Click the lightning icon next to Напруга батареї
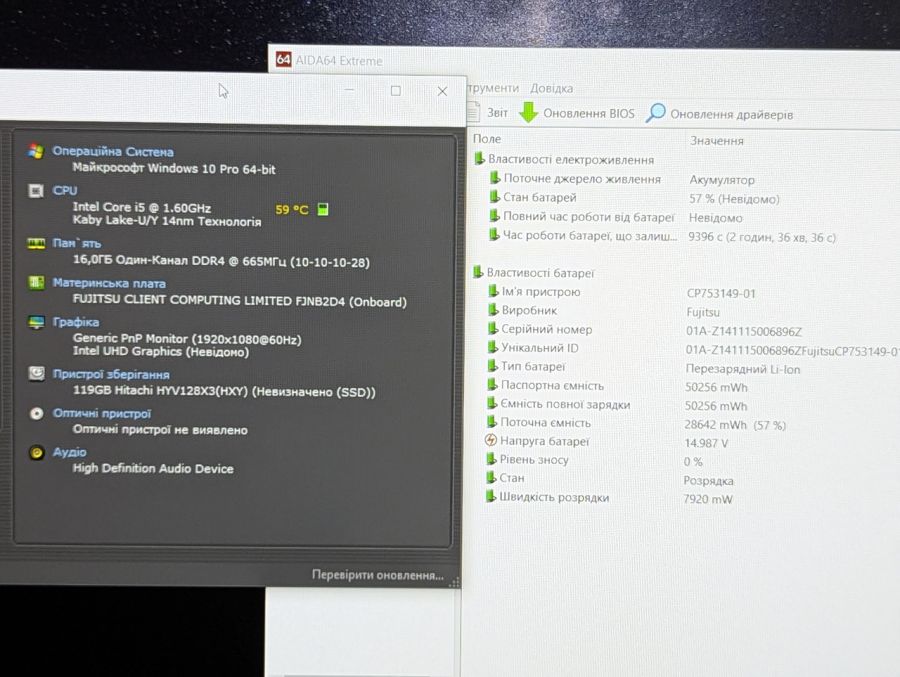 pos(491,440)
